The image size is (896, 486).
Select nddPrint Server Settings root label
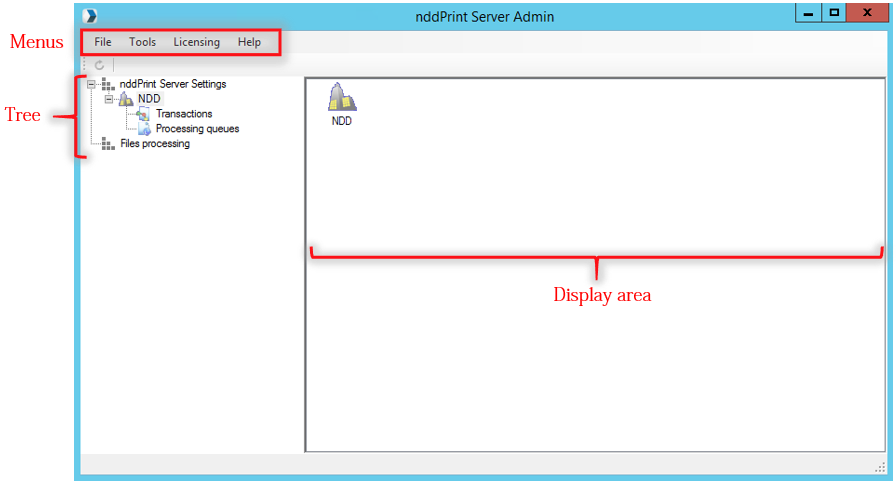(x=172, y=85)
